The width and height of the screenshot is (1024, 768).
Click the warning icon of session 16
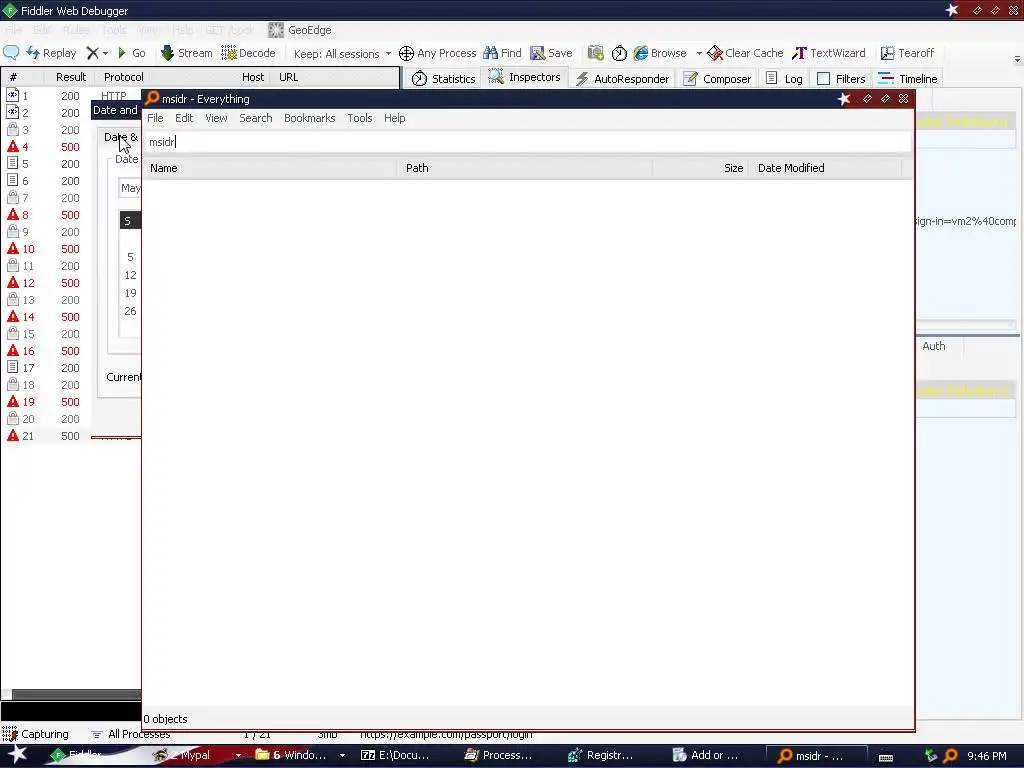tap(12, 350)
